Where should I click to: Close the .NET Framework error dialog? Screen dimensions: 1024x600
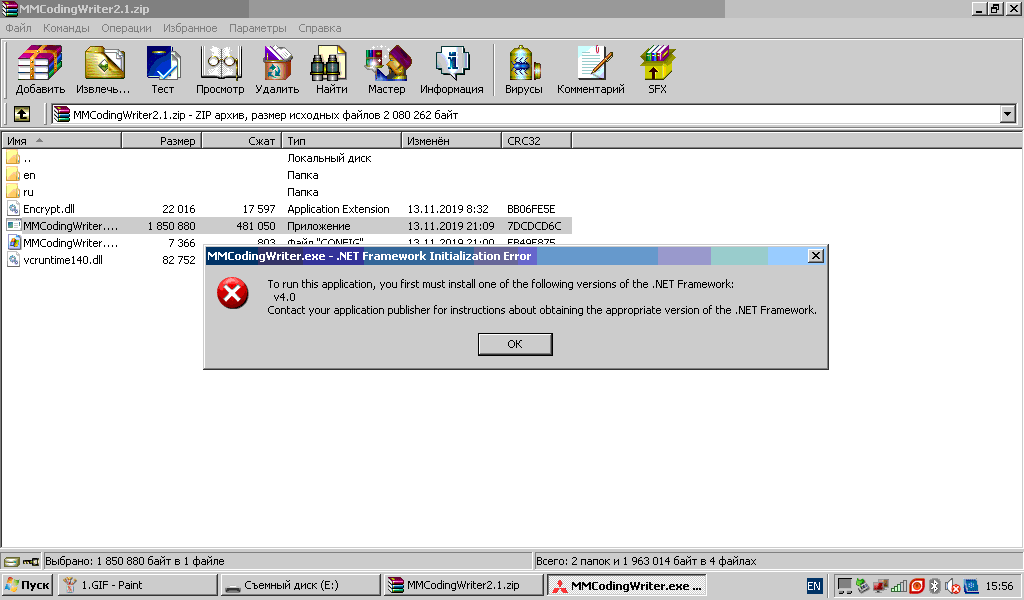816,256
